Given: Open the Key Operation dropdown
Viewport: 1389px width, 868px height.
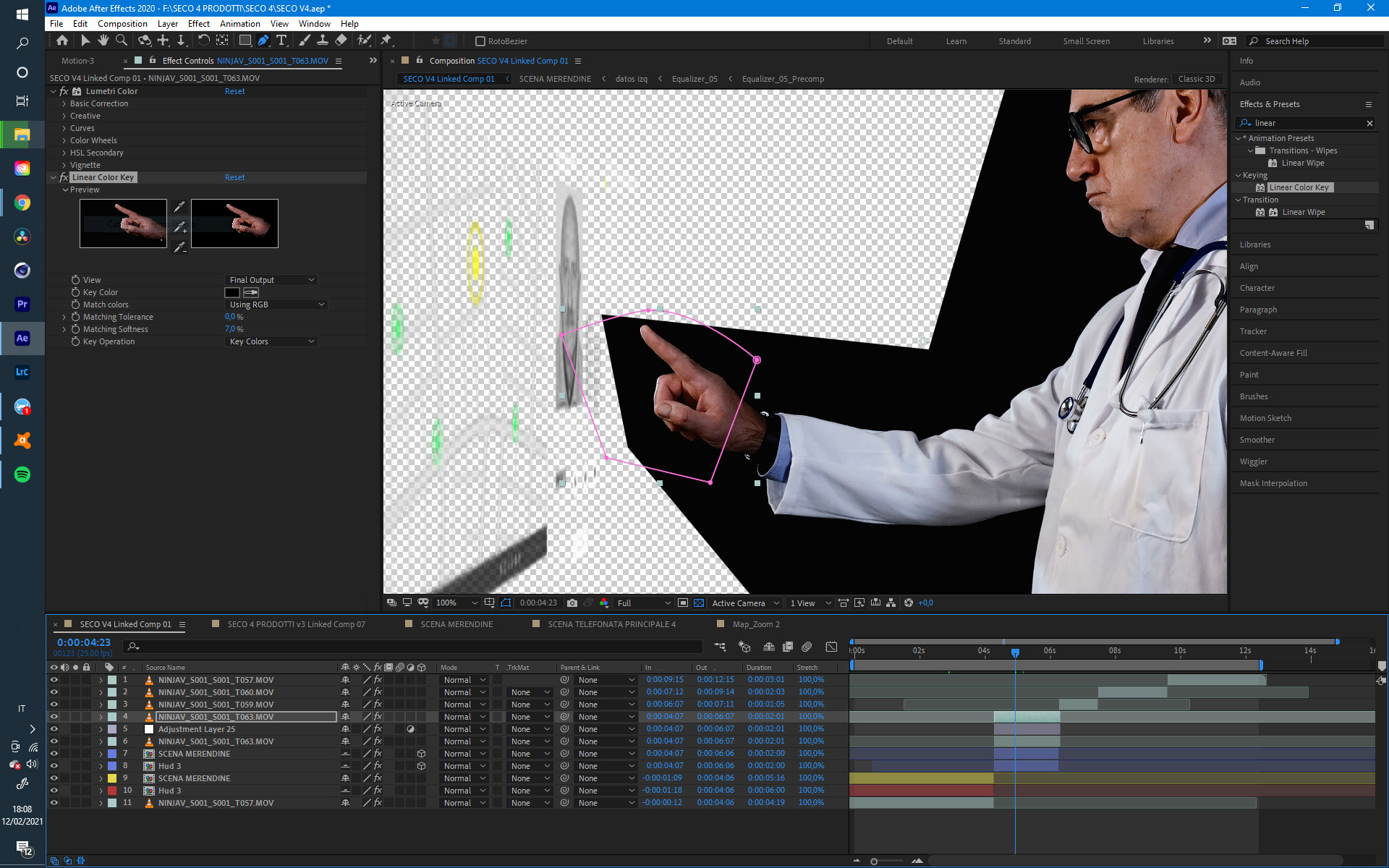Looking at the screenshot, I should coord(272,341).
